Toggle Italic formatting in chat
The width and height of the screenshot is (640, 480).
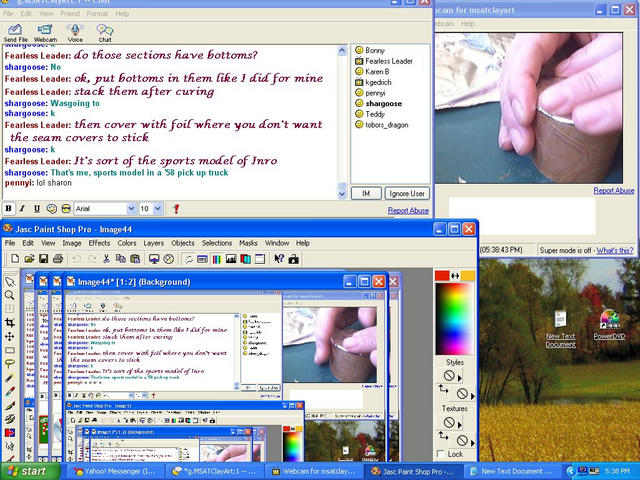coord(22,209)
